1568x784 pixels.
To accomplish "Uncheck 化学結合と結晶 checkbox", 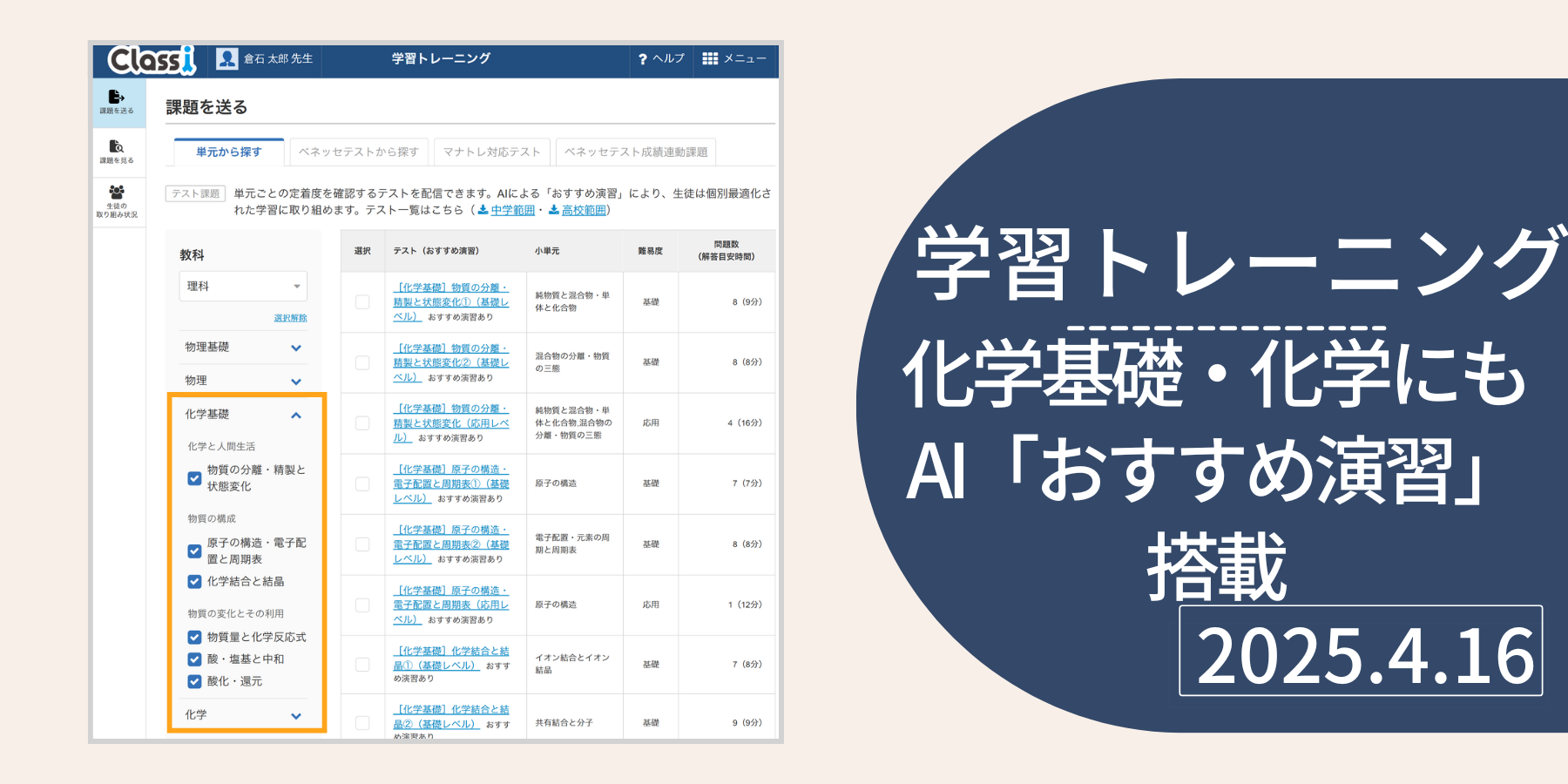I will (195, 581).
